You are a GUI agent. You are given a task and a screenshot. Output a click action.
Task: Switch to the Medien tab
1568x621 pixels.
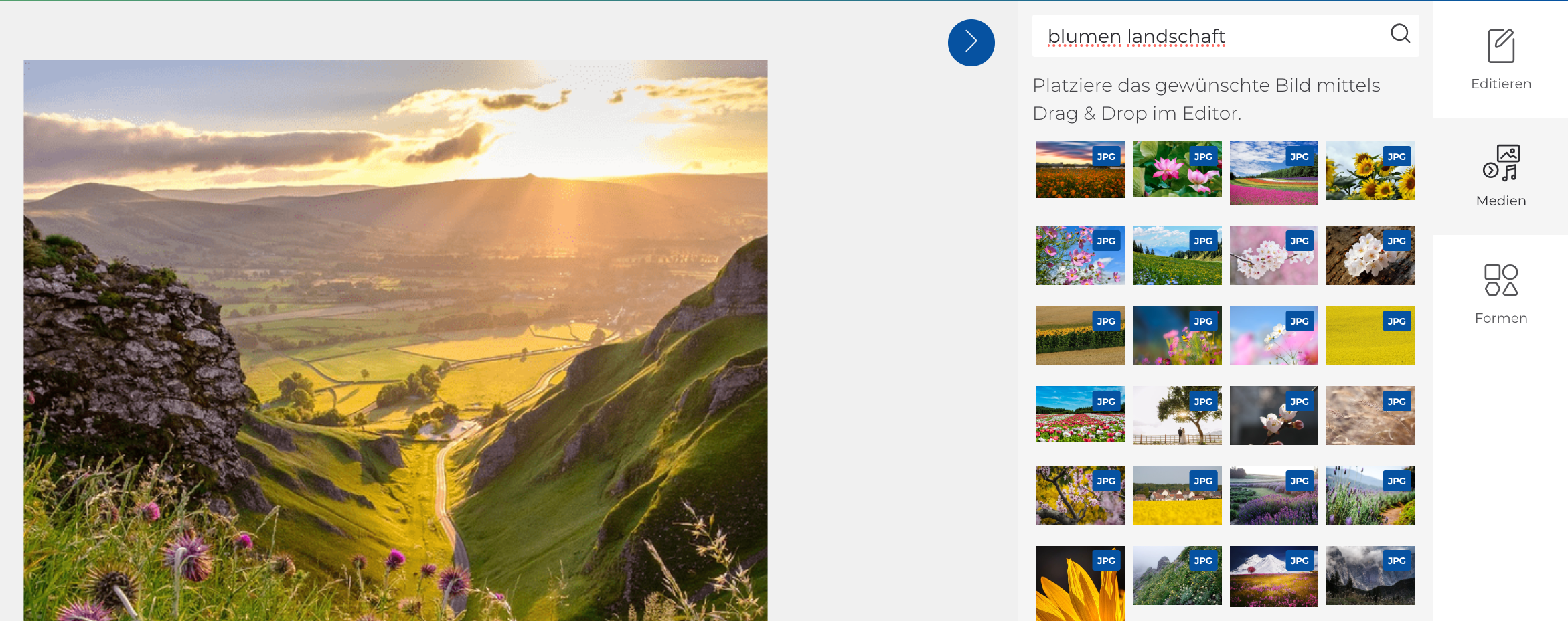(x=1500, y=177)
